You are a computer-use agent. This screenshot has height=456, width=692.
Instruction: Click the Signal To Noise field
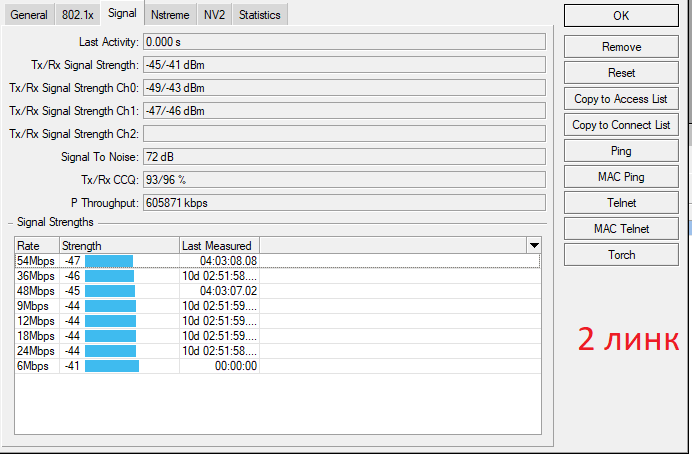(344, 157)
